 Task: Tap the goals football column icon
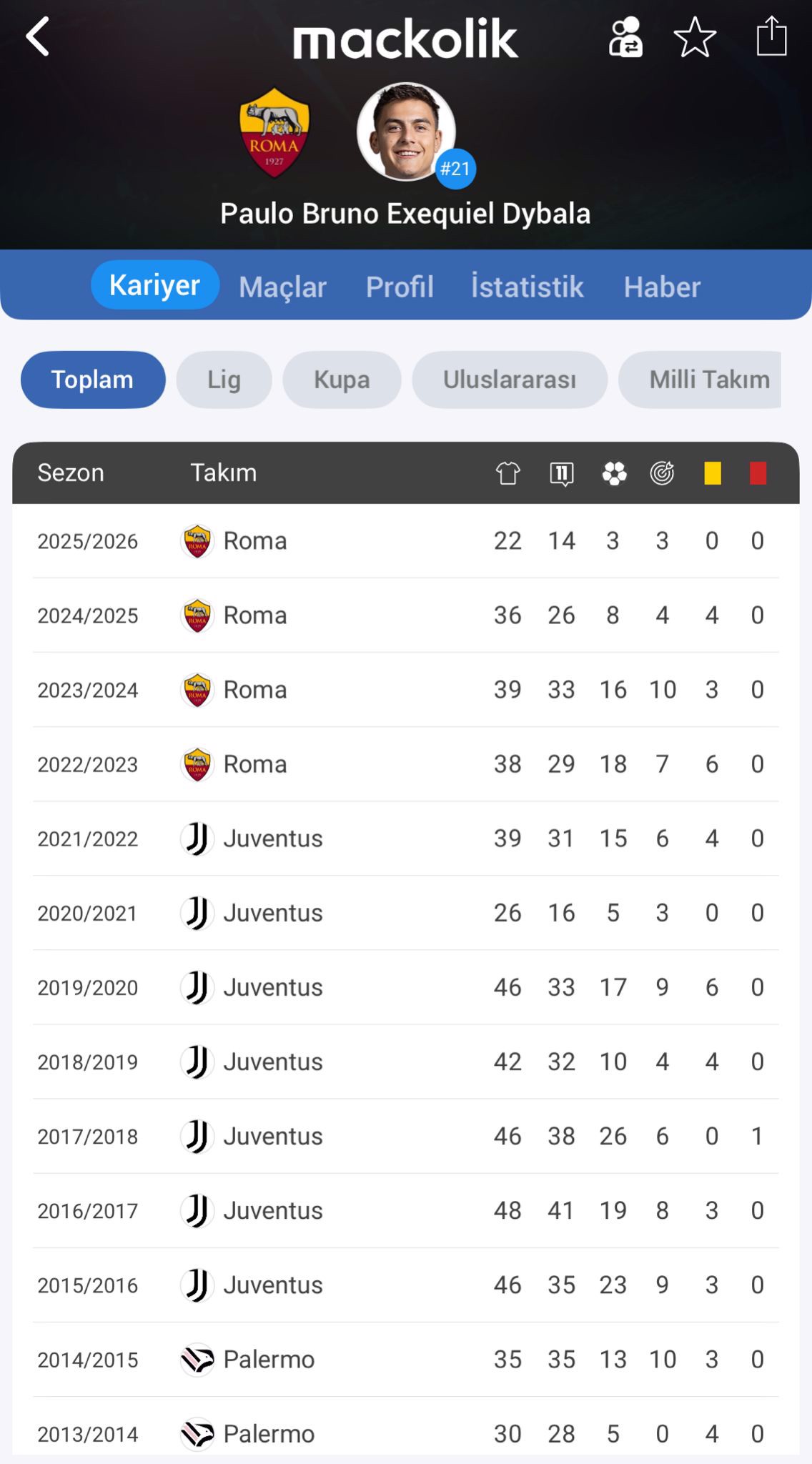(x=614, y=473)
